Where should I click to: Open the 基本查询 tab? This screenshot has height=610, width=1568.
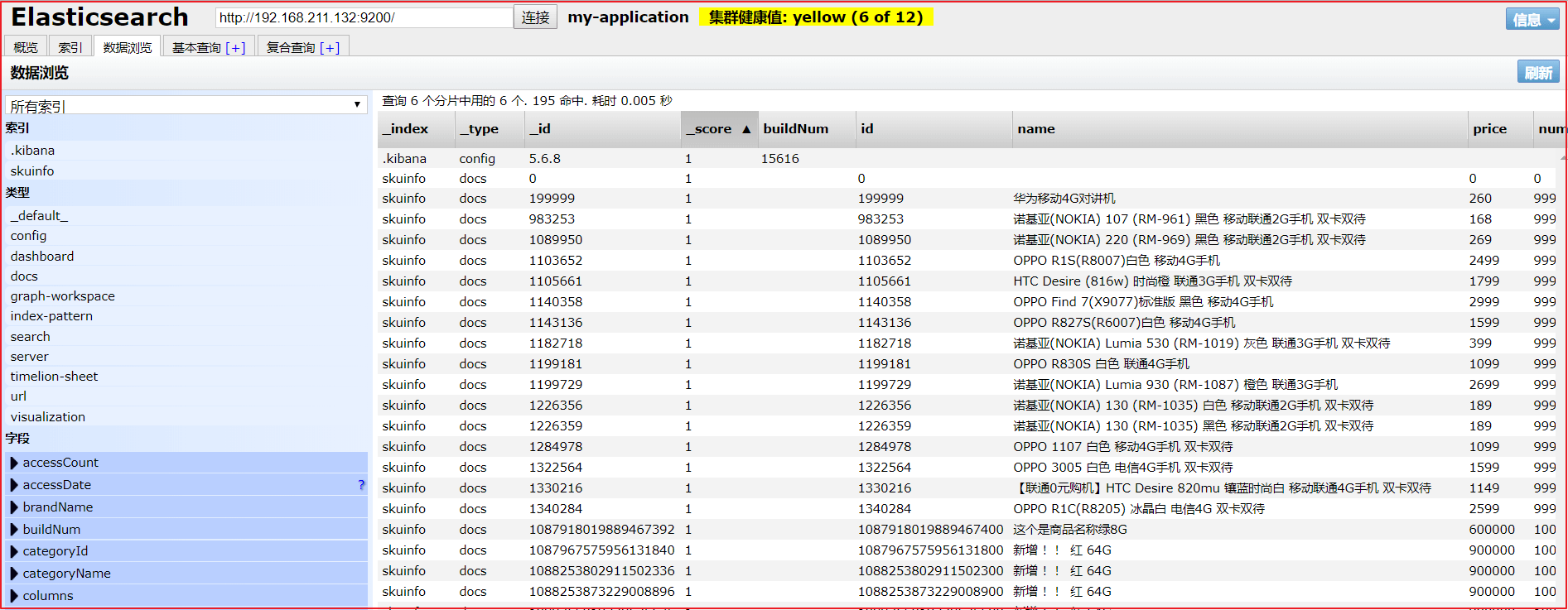click(209, 47)
